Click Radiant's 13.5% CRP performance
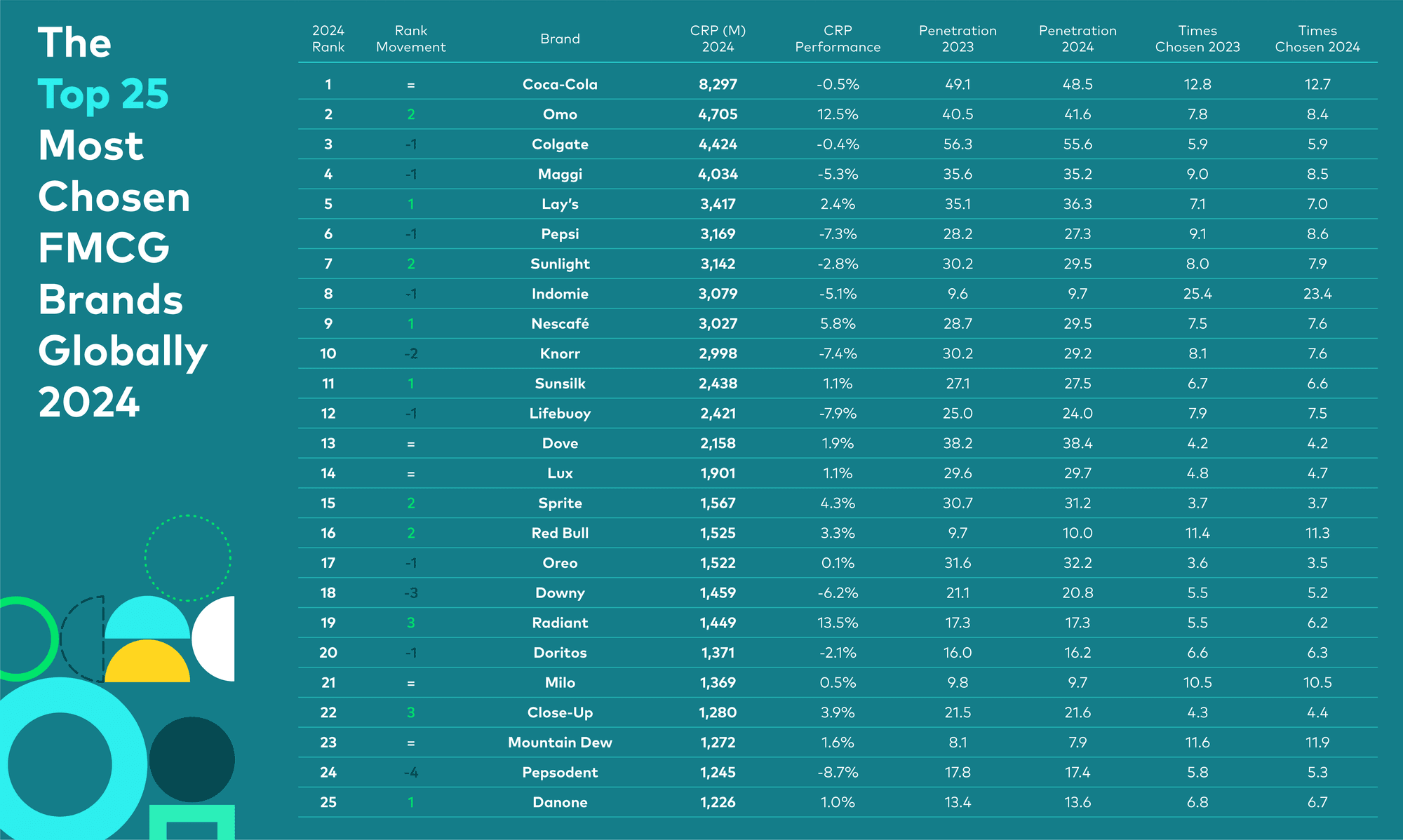This screenshot has width=1403, height=840. pos(838,623)
